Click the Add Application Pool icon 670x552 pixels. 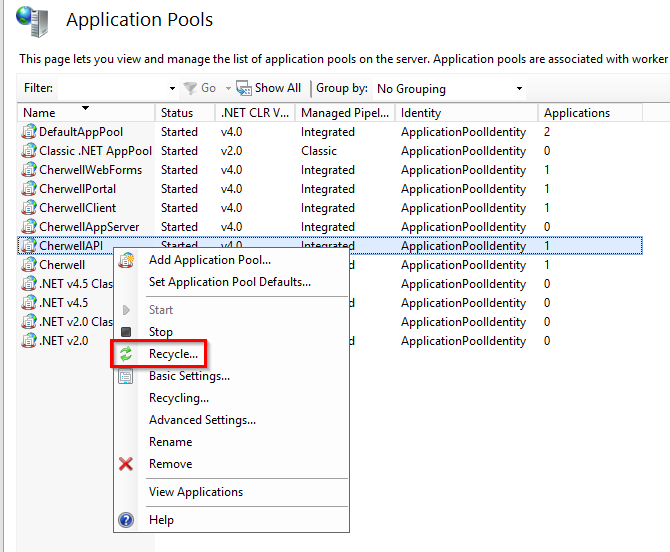126,260
